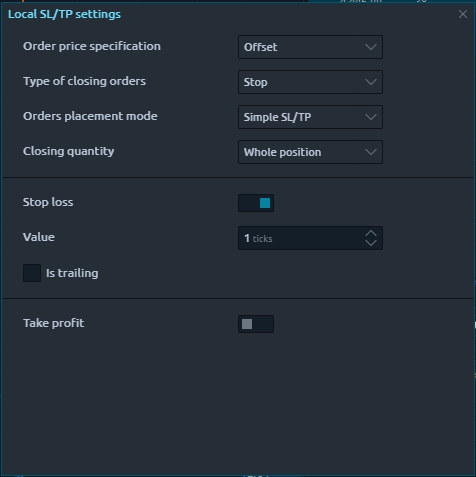Click the chevron next to Simple SL/TP
This screenshot has width=476, height=477.
pyautogui.click(x=371, y=117)
